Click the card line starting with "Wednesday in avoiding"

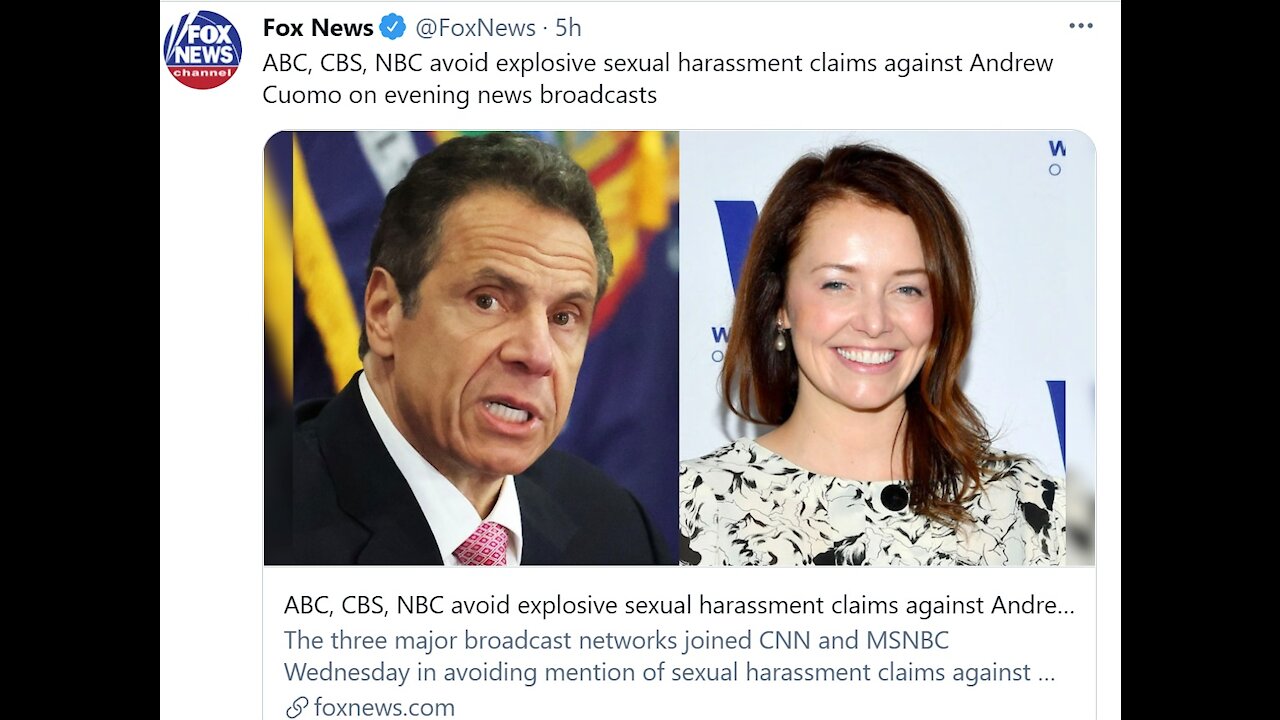click(669, 673)
